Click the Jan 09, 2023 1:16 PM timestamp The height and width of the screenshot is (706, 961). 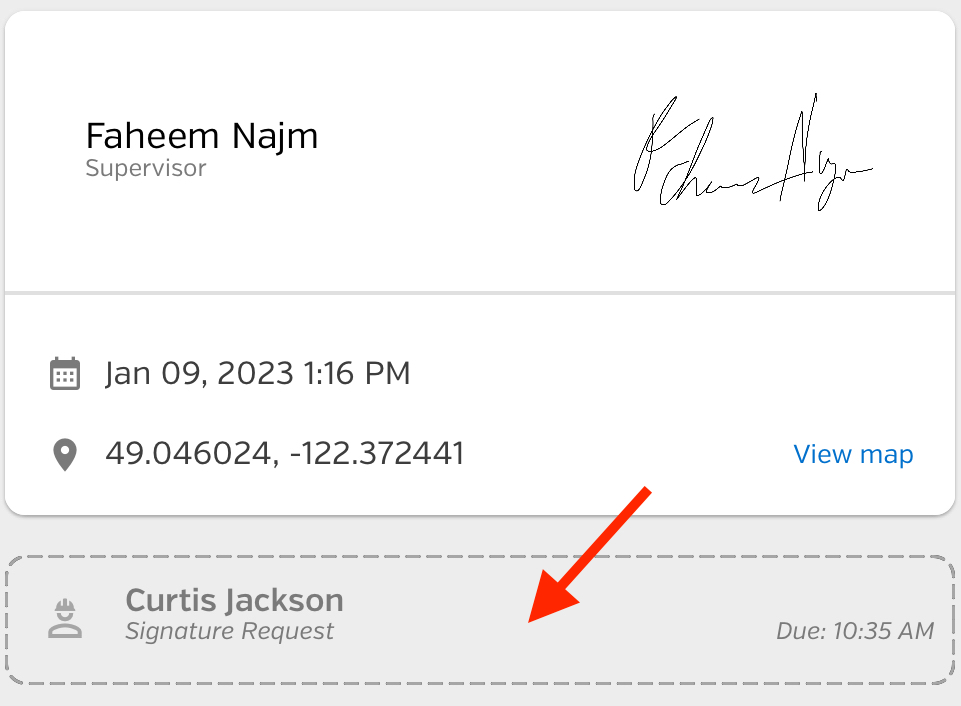257,373
